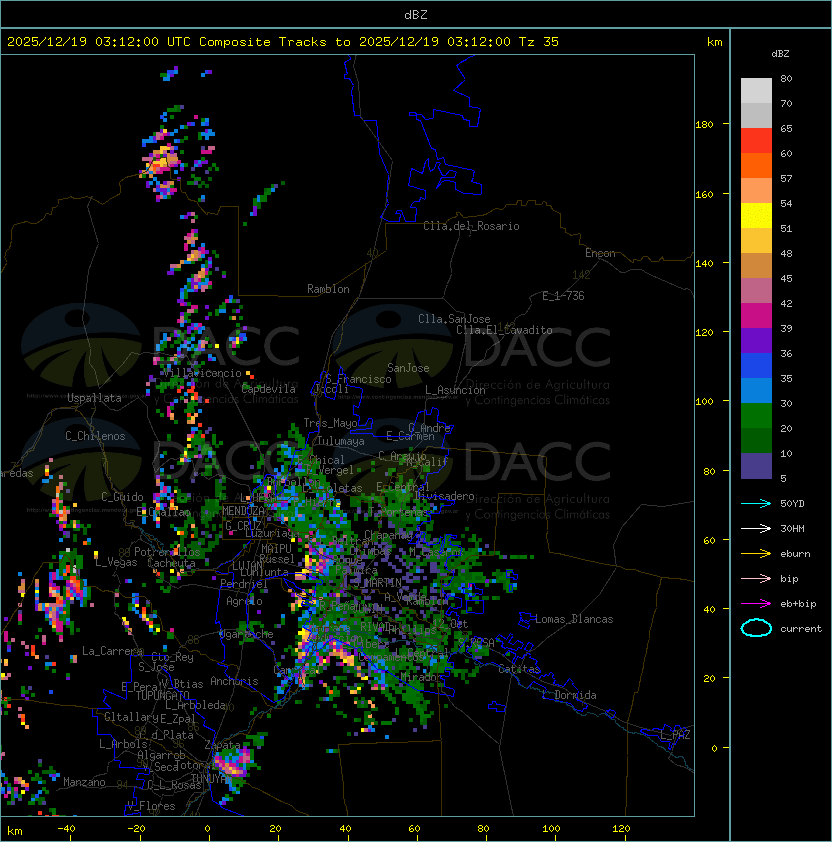Viewport: 832px width, 842px height.
Task: Click the 'Agrelo' map label
Action: [244, 601]
